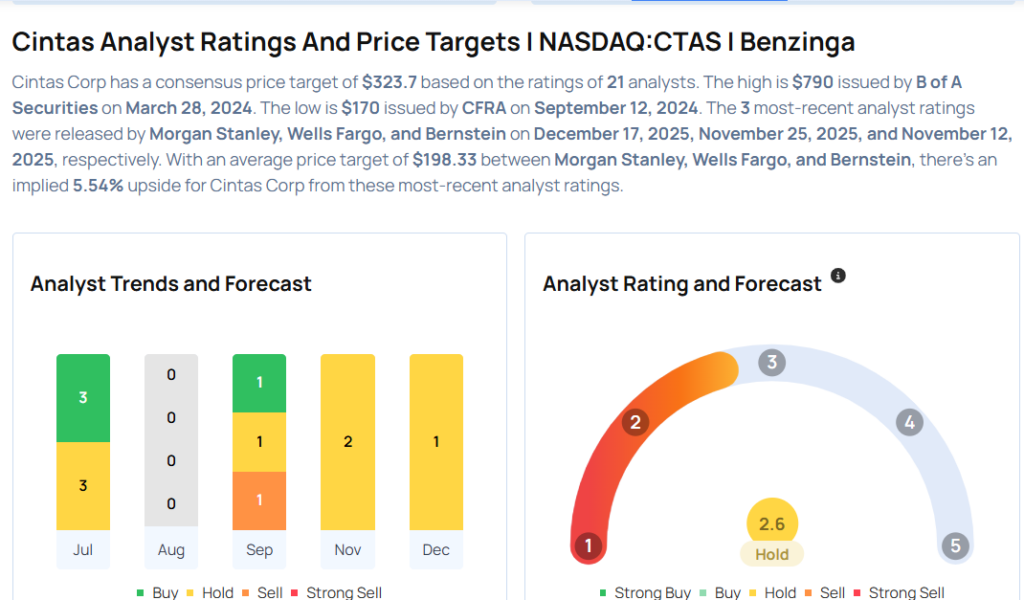Select the number 2 marker on the gauge

634,422
